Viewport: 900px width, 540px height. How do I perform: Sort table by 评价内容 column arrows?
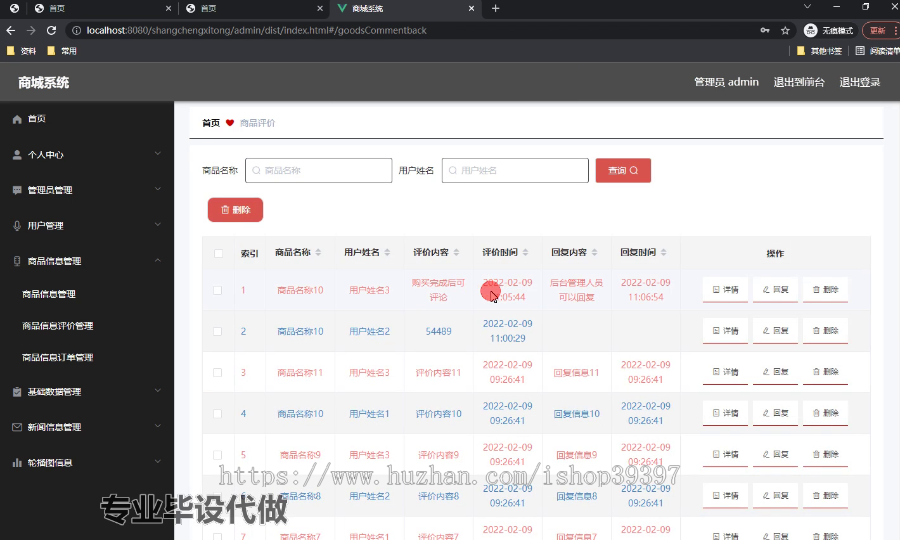pyautogui.click(x=456, y=252)
